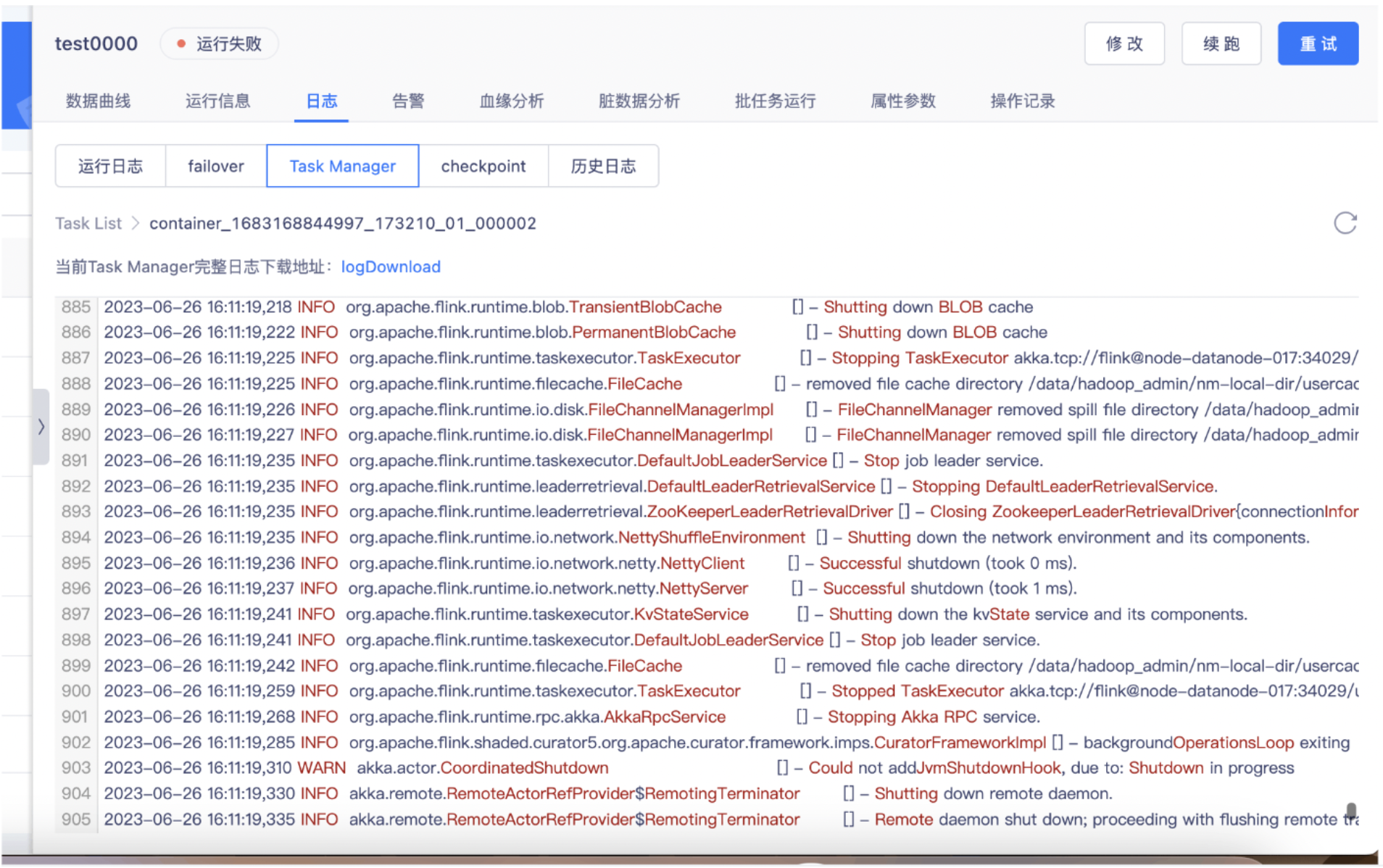Select the Task Manager log type

(x=342, y=166)
